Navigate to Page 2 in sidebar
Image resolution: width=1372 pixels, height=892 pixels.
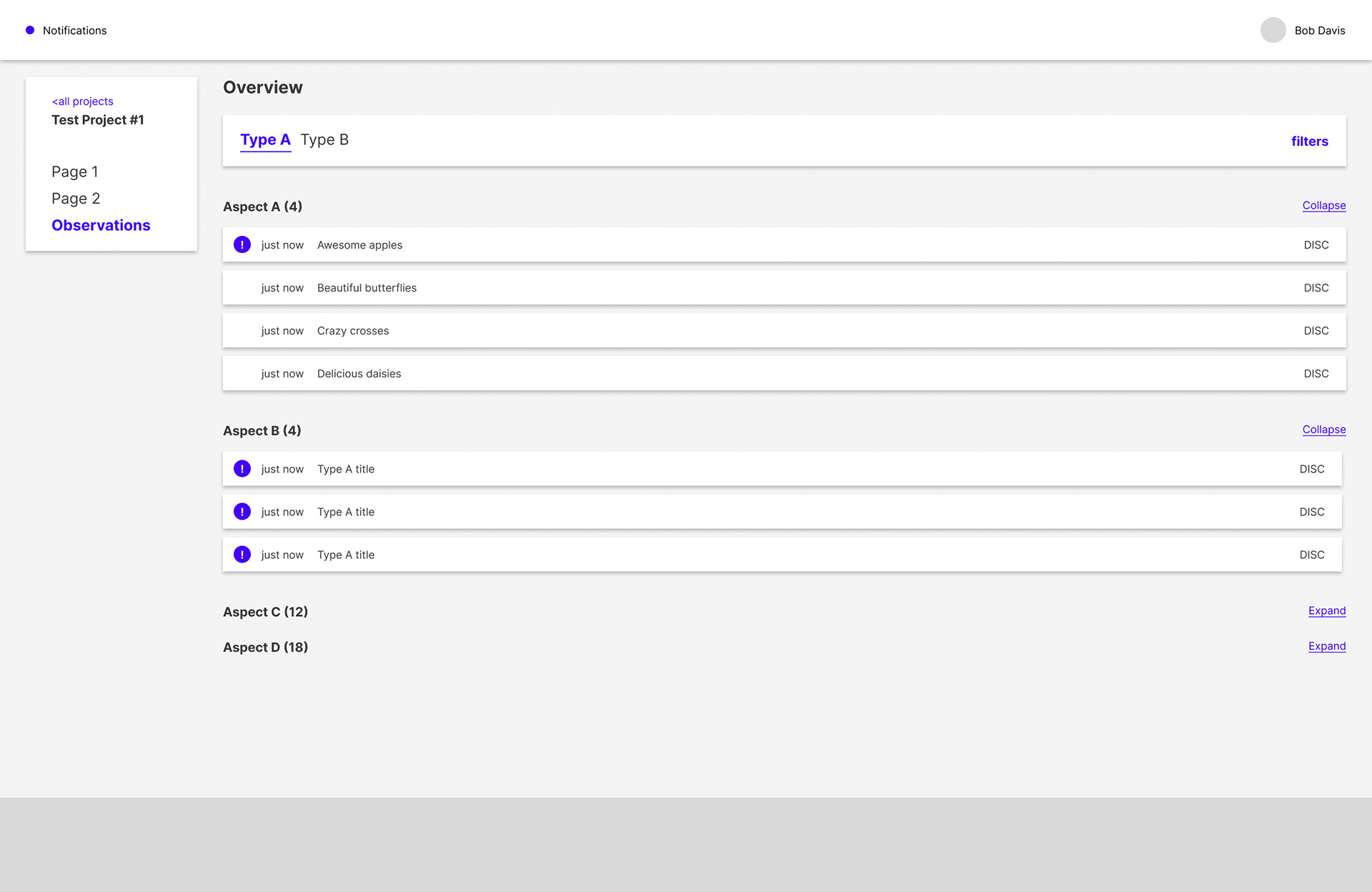tap(76, 198)
